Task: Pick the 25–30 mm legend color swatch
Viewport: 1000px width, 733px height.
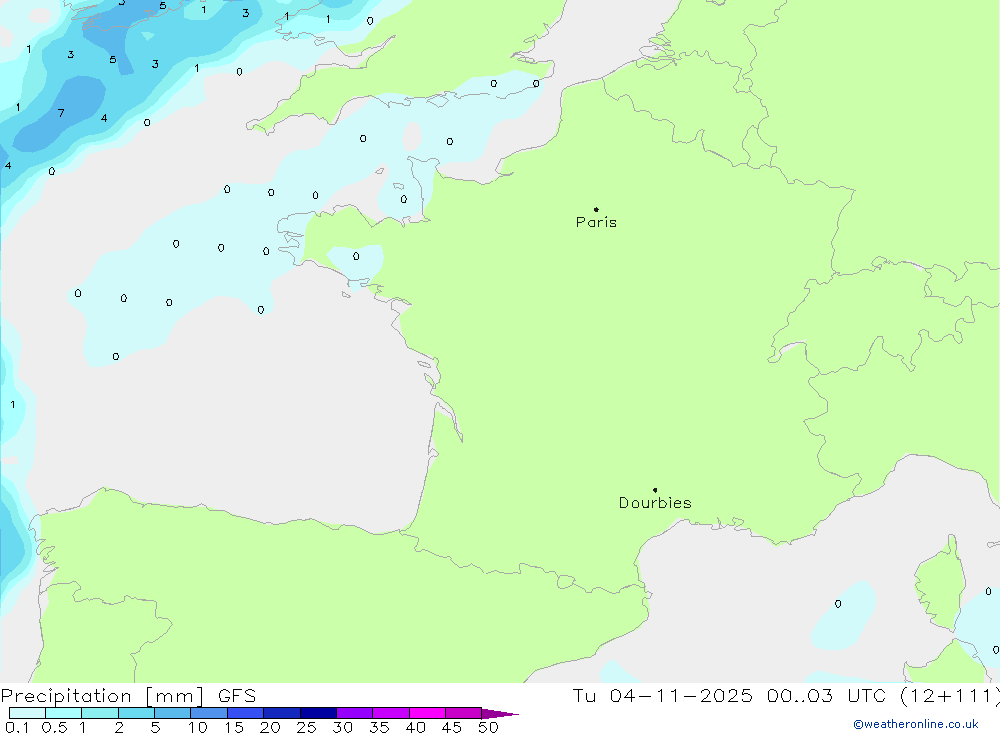Action: coord(318,713)
